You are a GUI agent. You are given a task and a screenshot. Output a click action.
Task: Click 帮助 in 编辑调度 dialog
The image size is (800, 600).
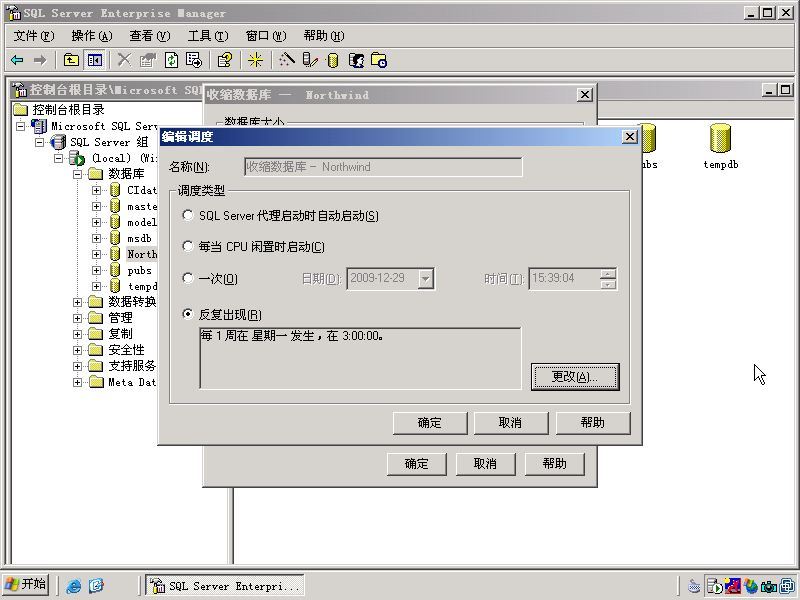[x=593, y=423]
